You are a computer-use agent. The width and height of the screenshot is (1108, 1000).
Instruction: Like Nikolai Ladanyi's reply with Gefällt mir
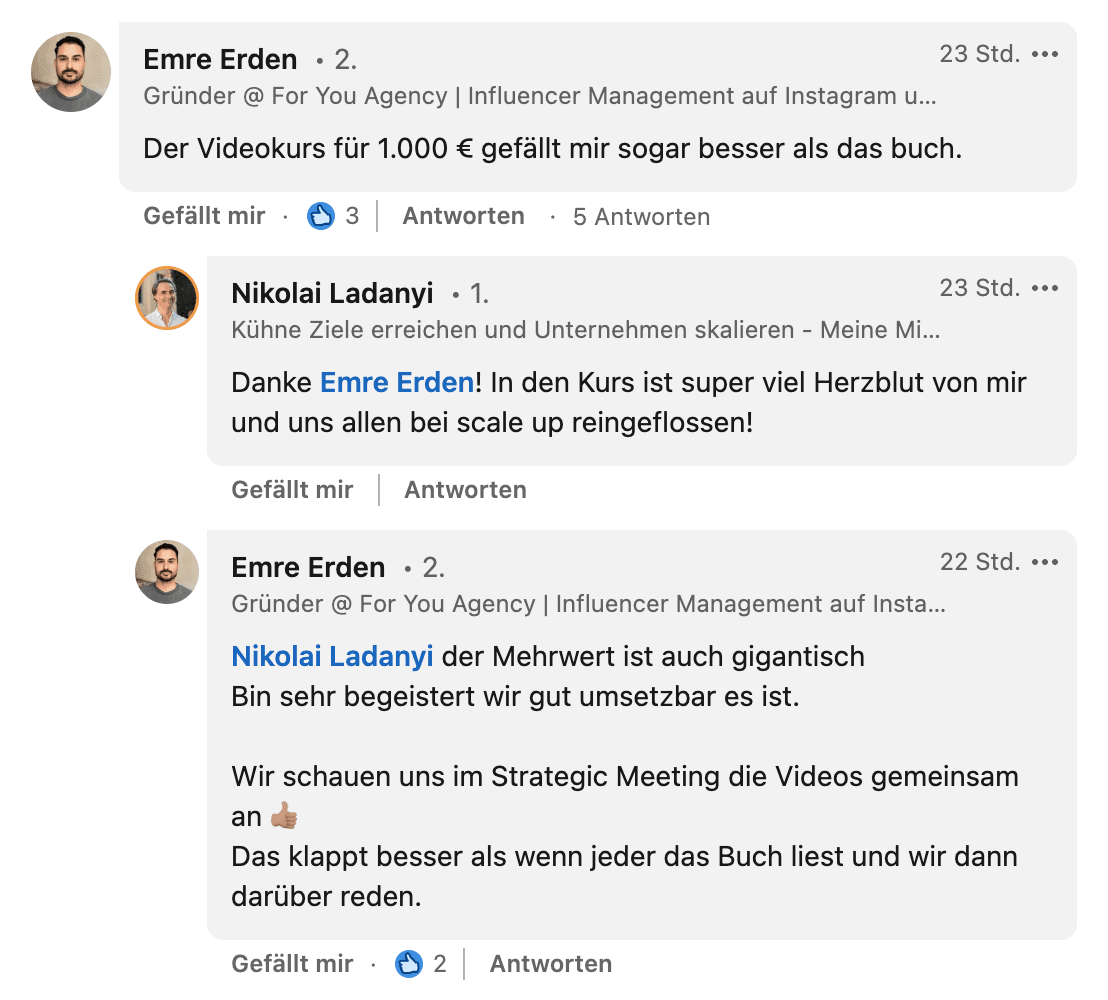[292, 490]
